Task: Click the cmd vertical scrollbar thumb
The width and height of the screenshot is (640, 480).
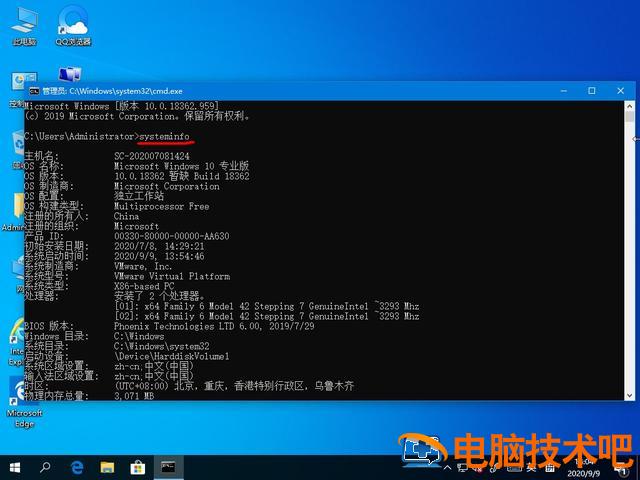Action: [x=629, y=117]
